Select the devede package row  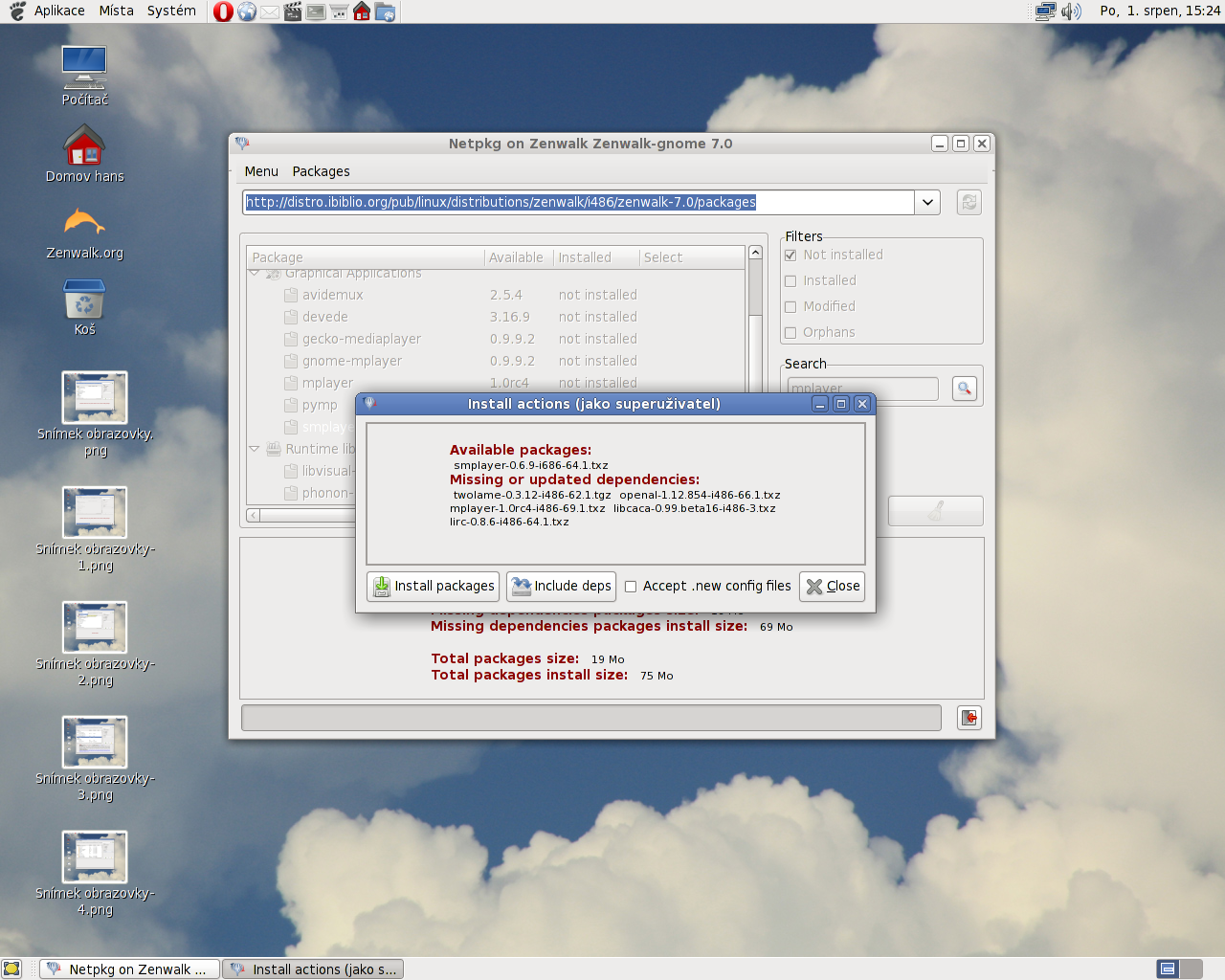point(496,317)
